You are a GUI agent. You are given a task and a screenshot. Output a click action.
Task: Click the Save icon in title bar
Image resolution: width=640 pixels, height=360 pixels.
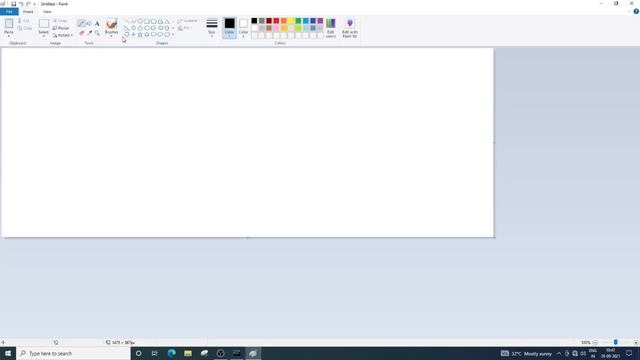(13, 4)
